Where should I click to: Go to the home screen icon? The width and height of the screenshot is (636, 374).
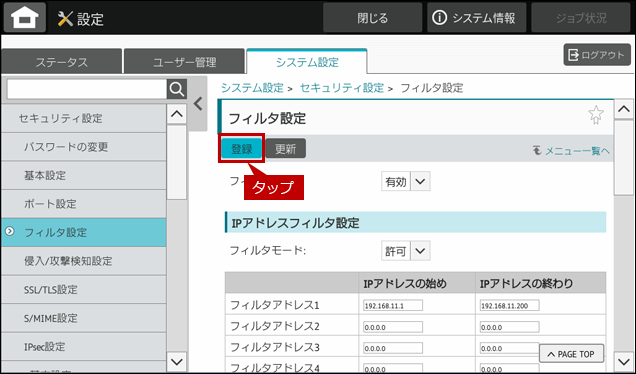pos(25,17)
